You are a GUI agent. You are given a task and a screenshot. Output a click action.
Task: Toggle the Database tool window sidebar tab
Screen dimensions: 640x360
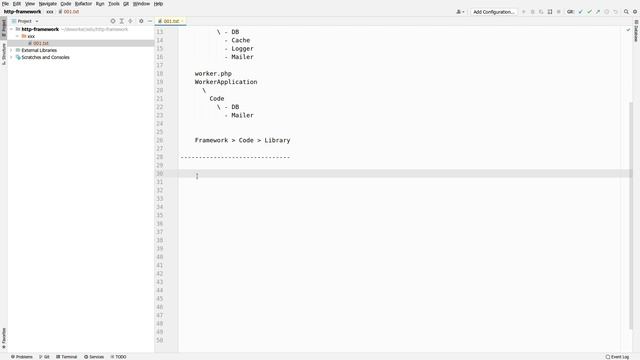pos(636,30)
